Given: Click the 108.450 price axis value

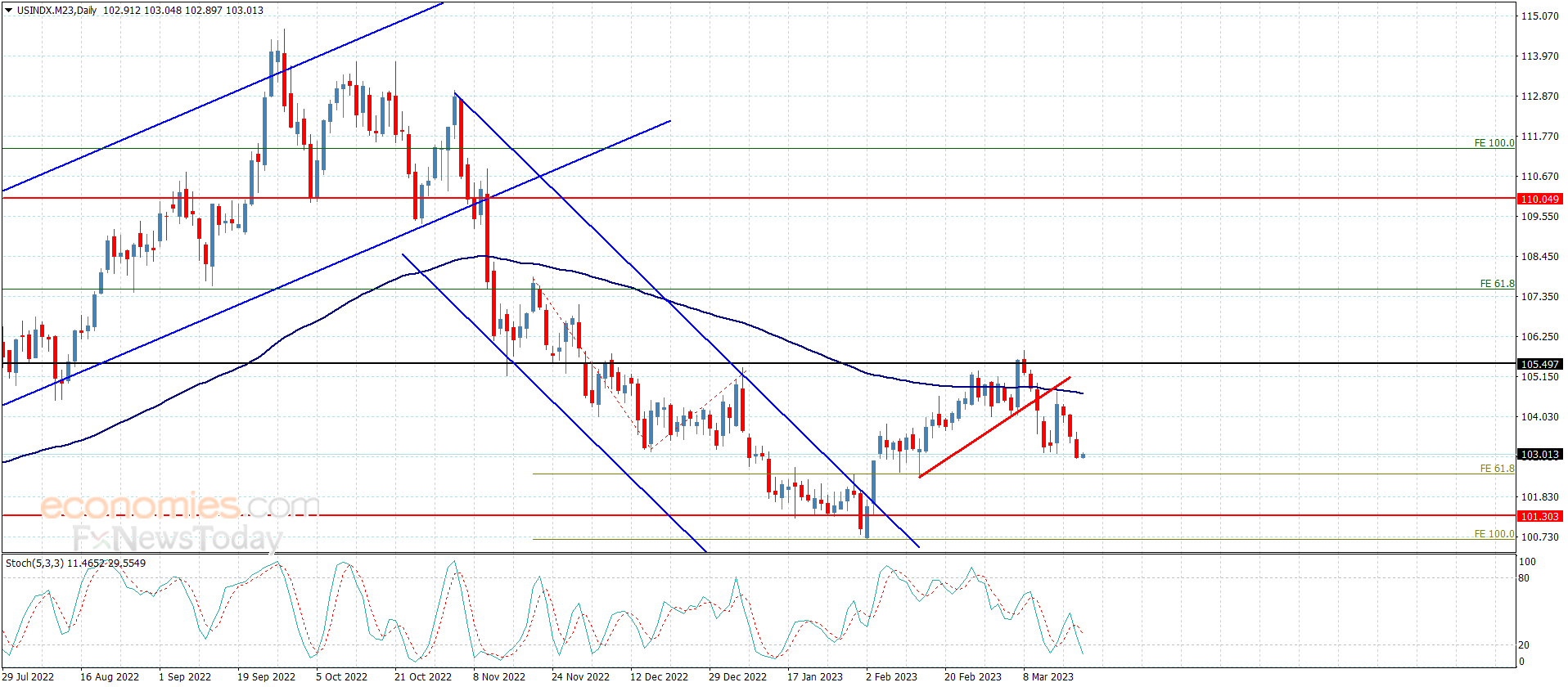Looking at the screenshot, I should [1539, 256].
